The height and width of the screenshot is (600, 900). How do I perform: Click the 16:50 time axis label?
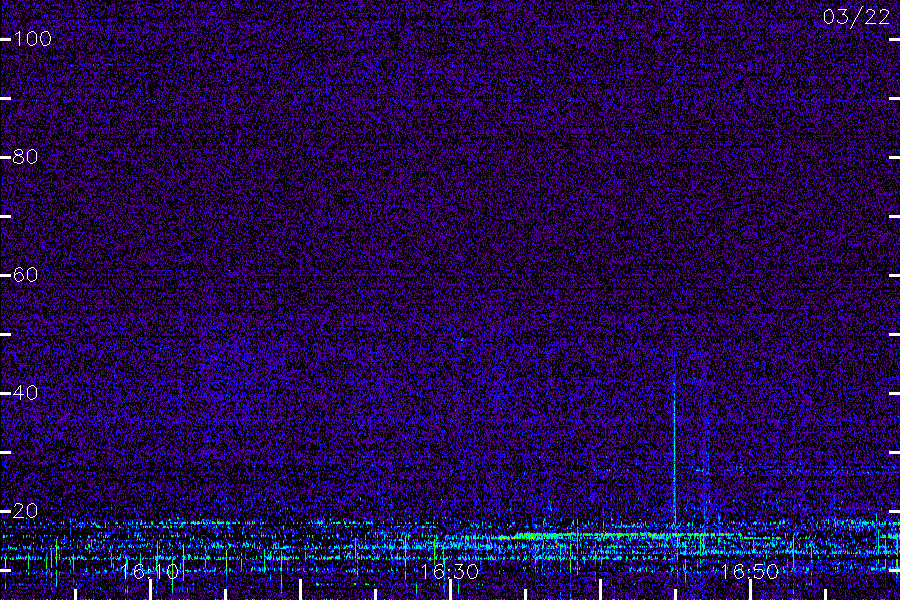750,571
